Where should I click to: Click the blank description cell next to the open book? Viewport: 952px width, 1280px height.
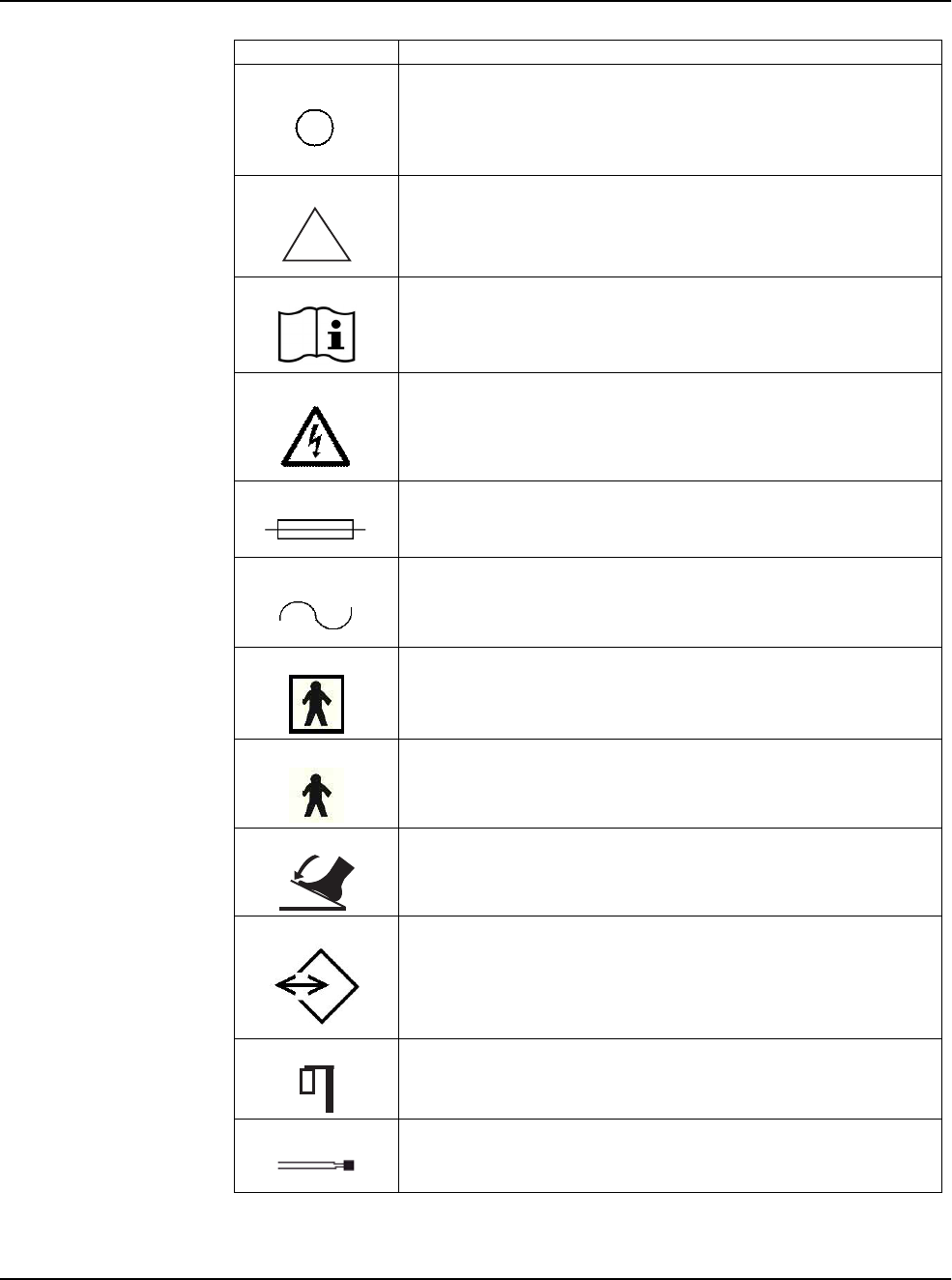coord(670,325)
